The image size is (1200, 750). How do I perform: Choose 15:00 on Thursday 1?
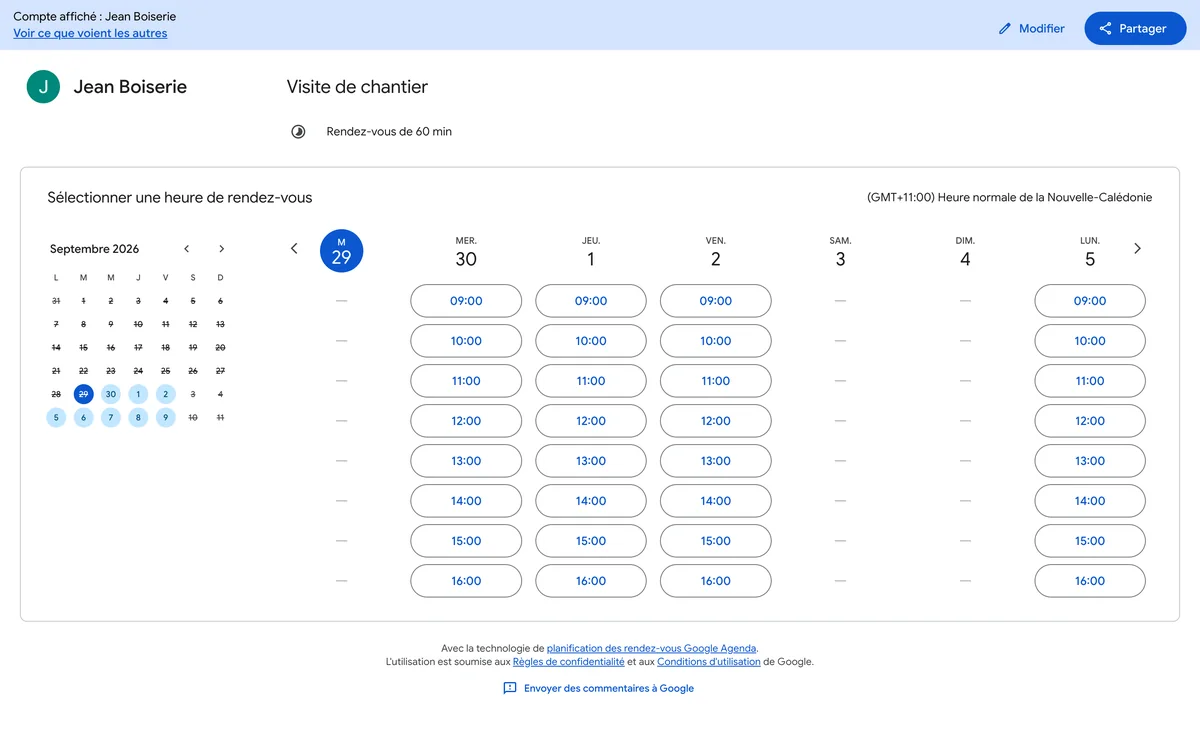591,541
